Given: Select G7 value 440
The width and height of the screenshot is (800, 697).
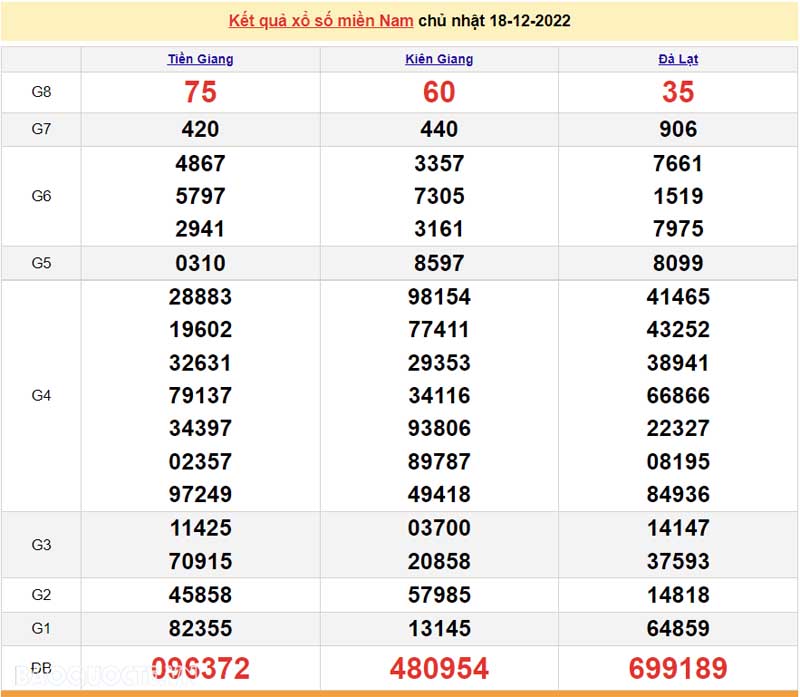Looking at the screenshot, I should point(439,129).
